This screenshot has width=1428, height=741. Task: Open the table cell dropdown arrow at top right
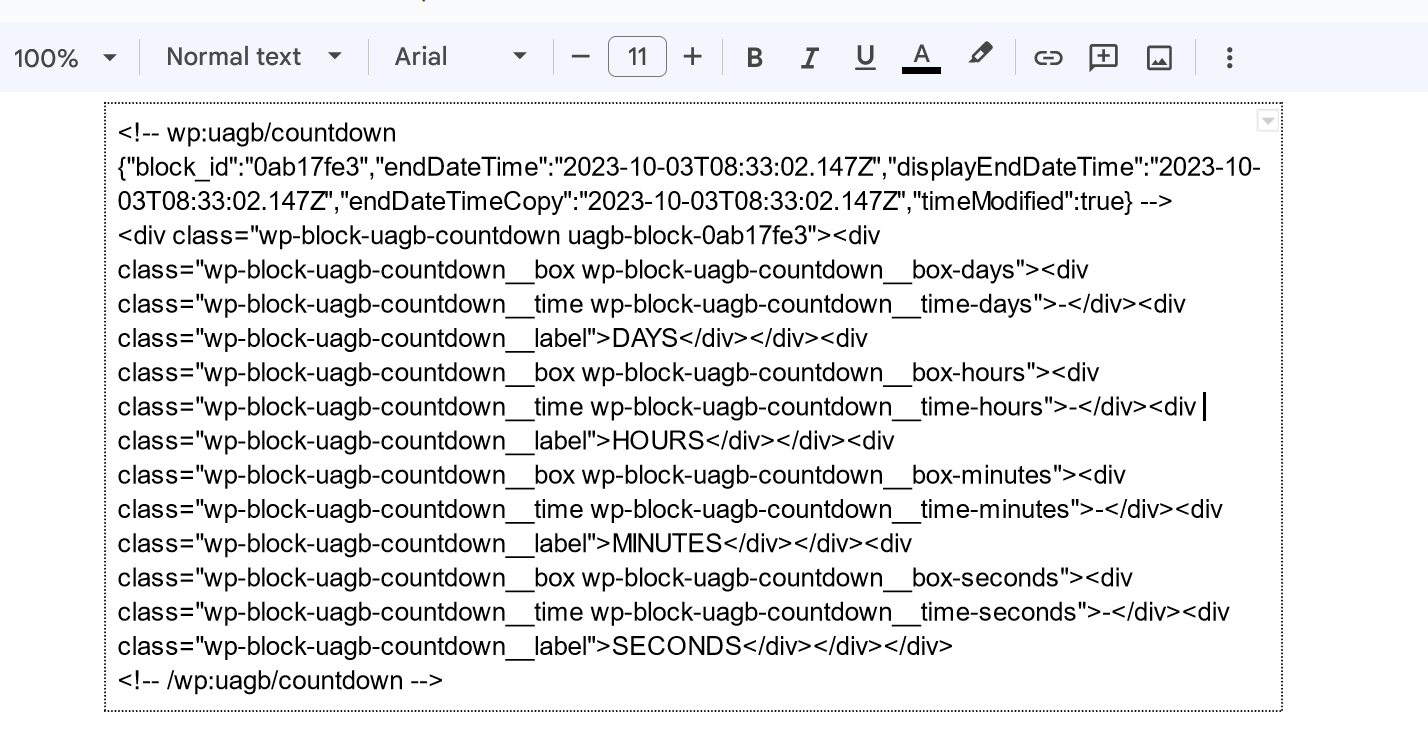[x=1267, y=121]
